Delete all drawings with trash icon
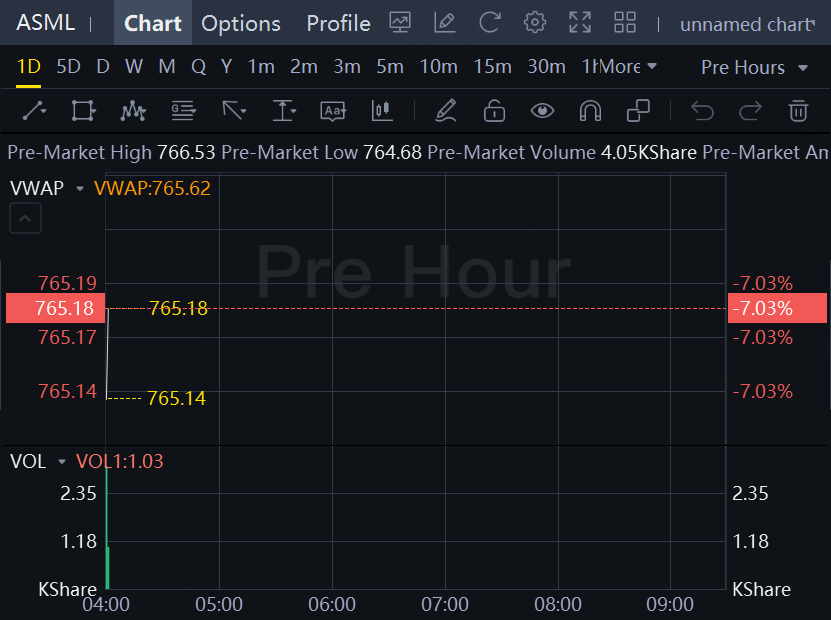831x620 pixels. point(798,110)
